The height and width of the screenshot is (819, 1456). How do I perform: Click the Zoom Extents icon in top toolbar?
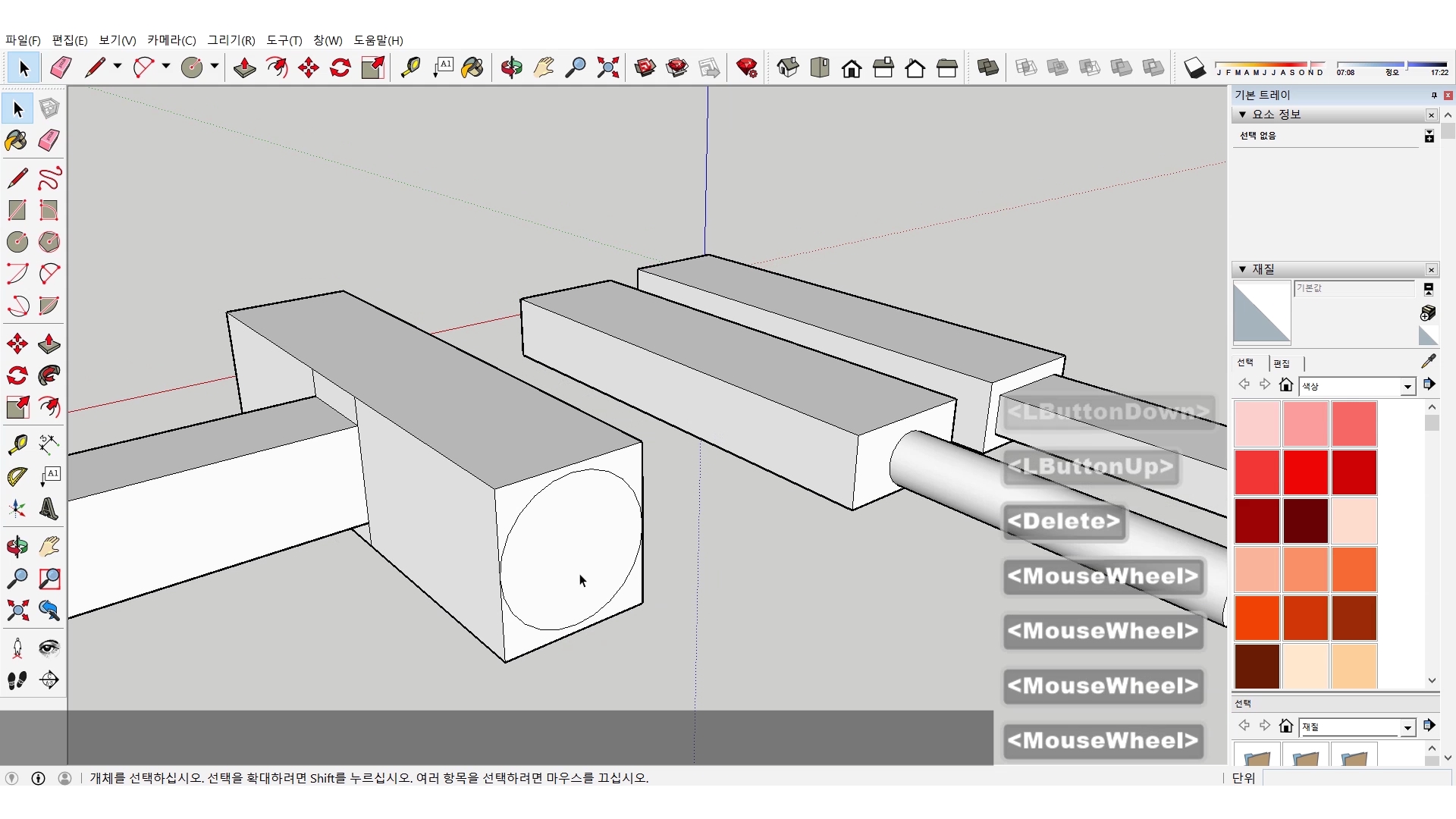pyautogui.click(x=607, y=68)
